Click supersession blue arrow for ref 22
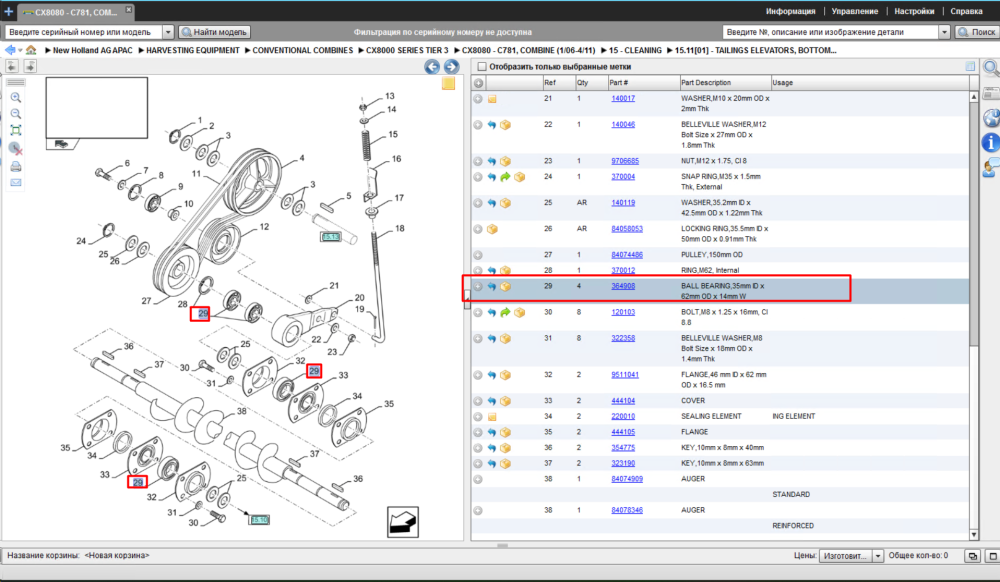Viewport: 1000px width, 582px height. (492, 125)
